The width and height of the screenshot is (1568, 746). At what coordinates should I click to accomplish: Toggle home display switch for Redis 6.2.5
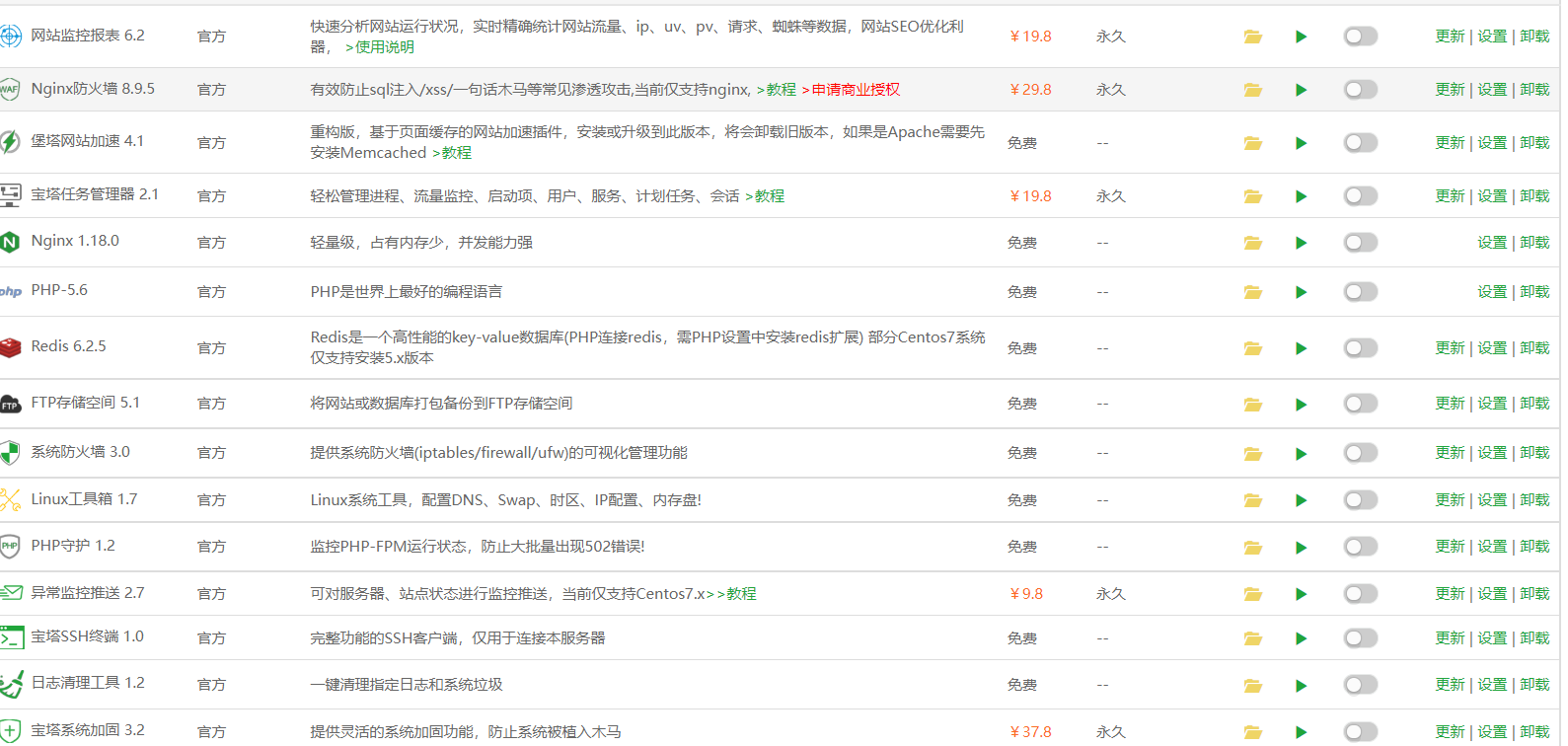pos(1360,348)
